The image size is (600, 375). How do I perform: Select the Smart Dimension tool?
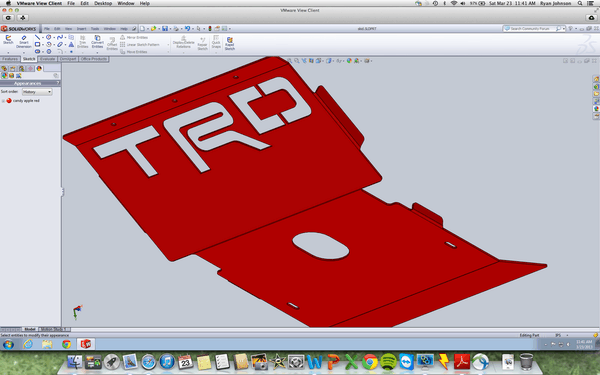pos(24,41)
